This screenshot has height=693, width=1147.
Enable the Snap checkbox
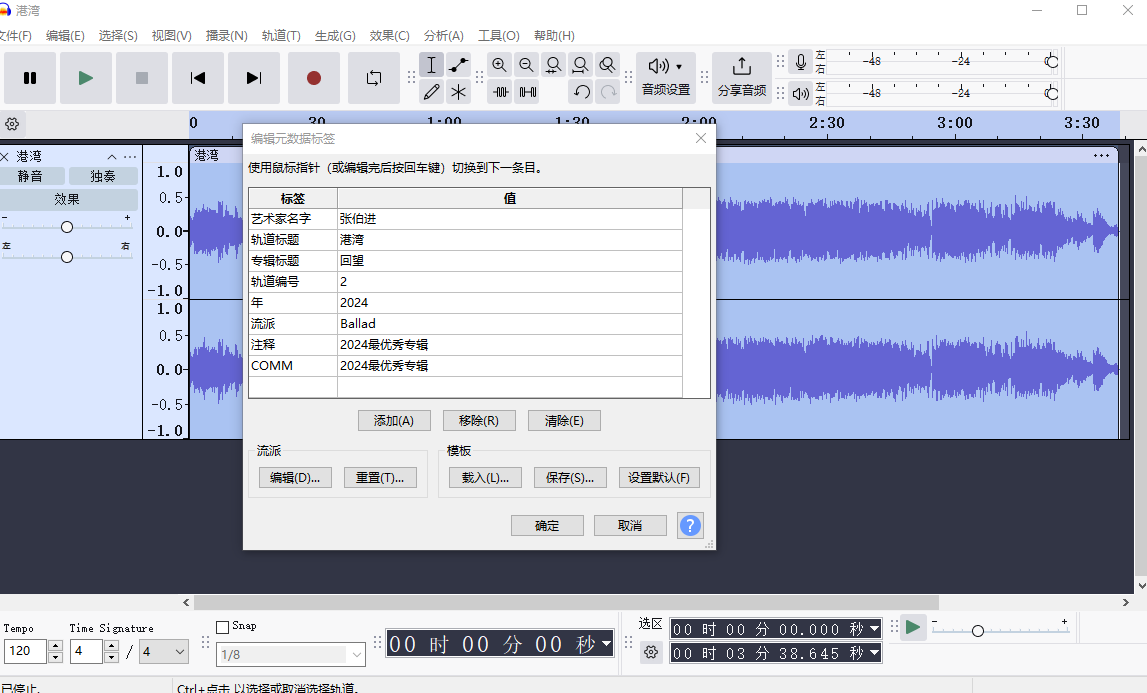(x=223, y=627)
